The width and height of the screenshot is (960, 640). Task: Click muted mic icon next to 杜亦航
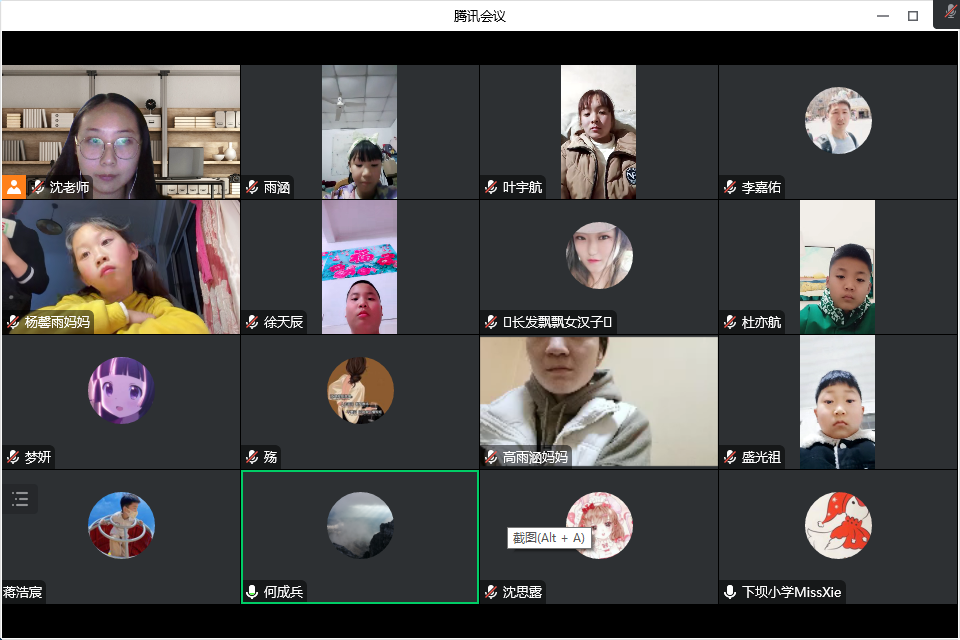(730, 322)
